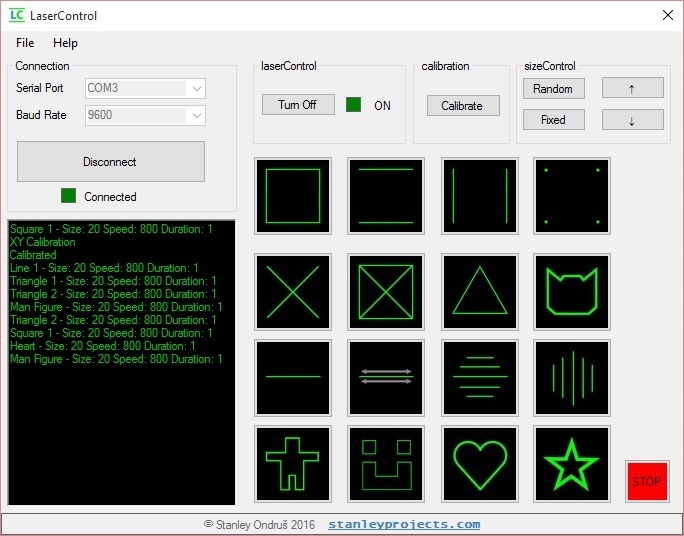Click the LC application logo icon
The height and width of the screenshot is (536, 684).
(17, 15)
